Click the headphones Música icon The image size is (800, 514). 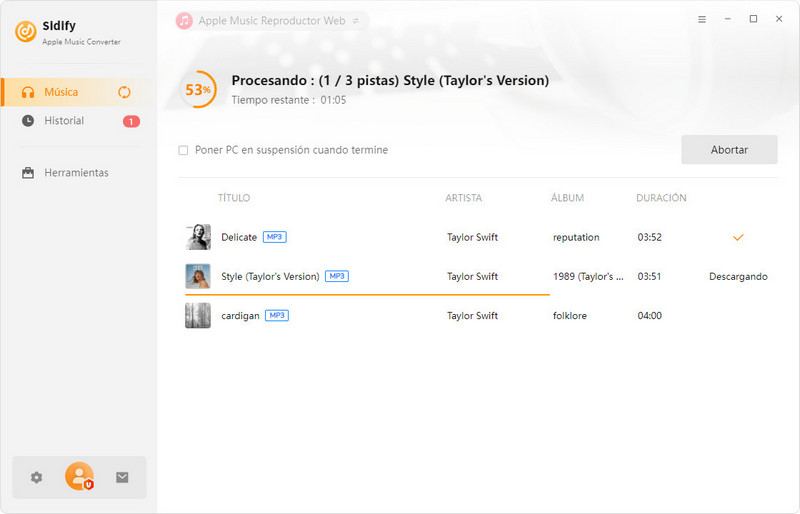[28, 92]
